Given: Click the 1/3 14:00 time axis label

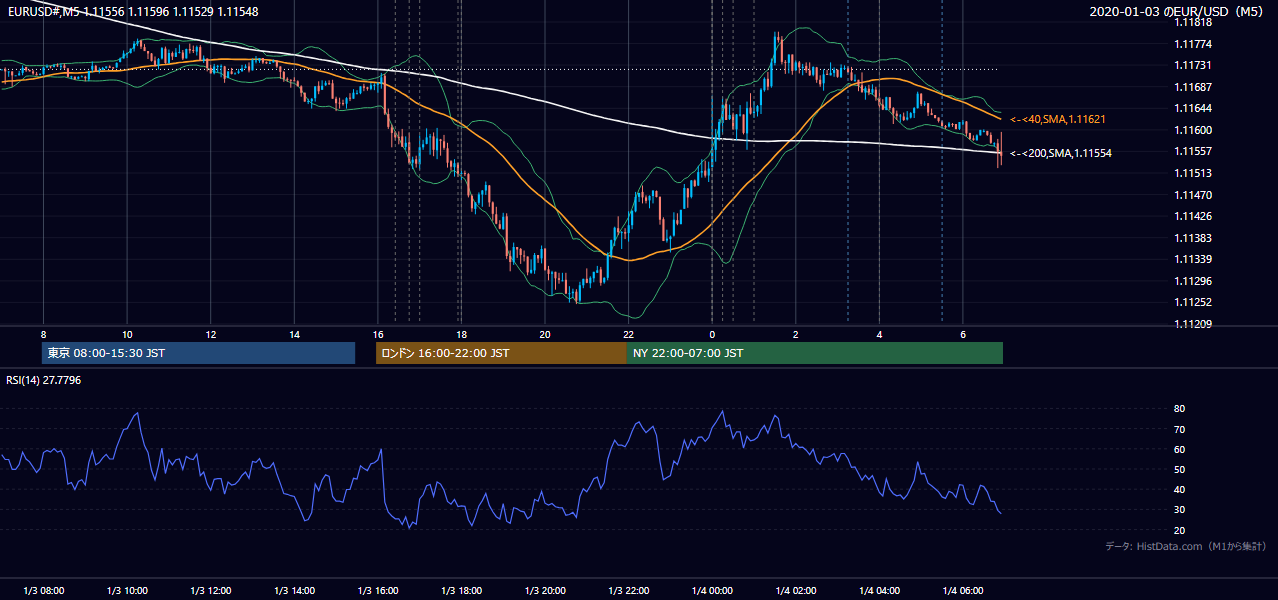Looking at the screenshot, I should click(294, 590).
